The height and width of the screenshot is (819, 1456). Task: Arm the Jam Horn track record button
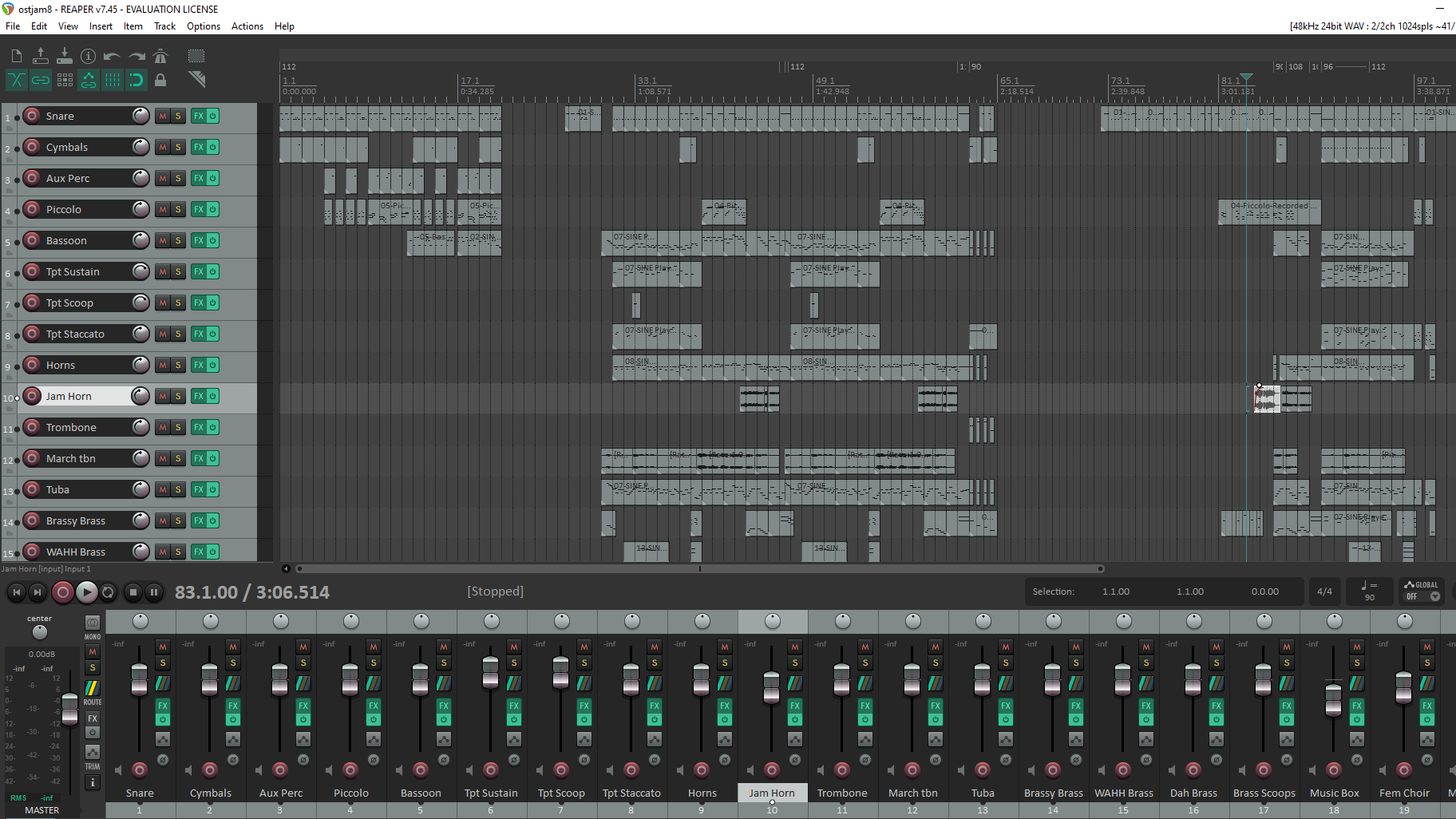pyautogui.click(x=32, y=396)
